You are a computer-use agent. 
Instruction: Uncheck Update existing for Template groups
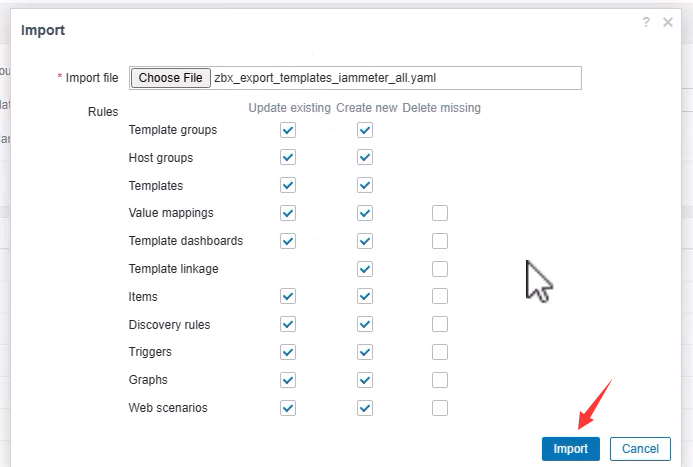pyautogui.click(x=289, y=130)
